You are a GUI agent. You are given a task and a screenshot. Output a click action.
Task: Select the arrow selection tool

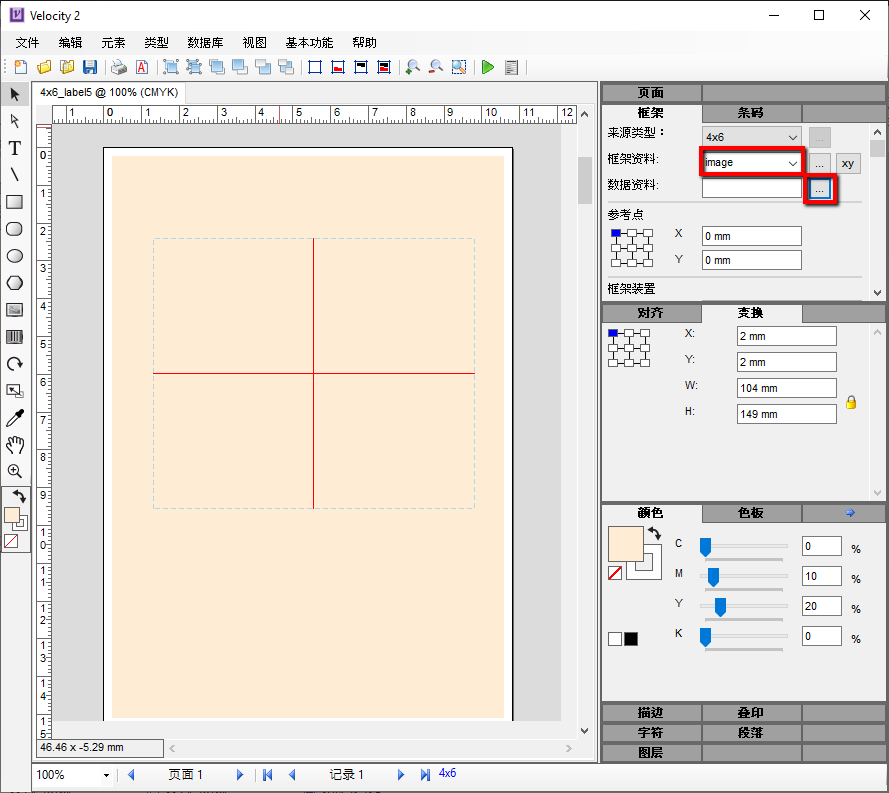tap(15, 94)
